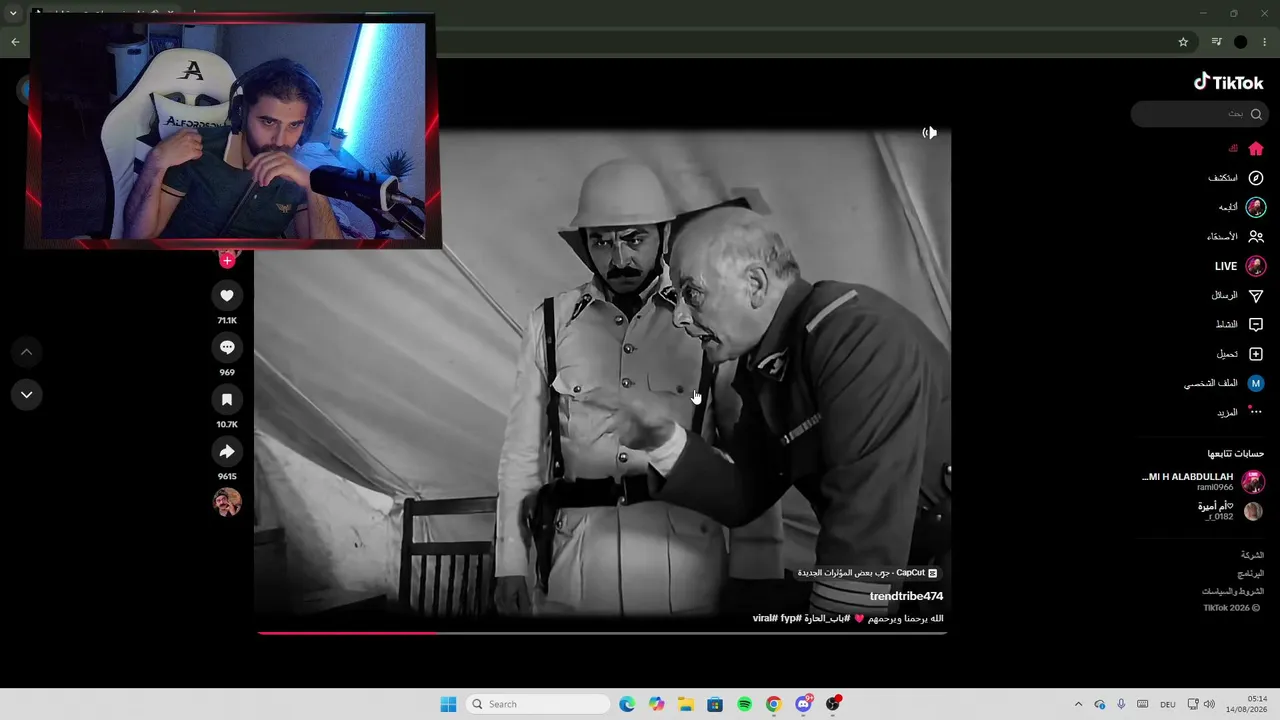This screenshot has width=1280, height=720.
Task: Open the spinning sound disc avatar
Action: tap(227, 502)
